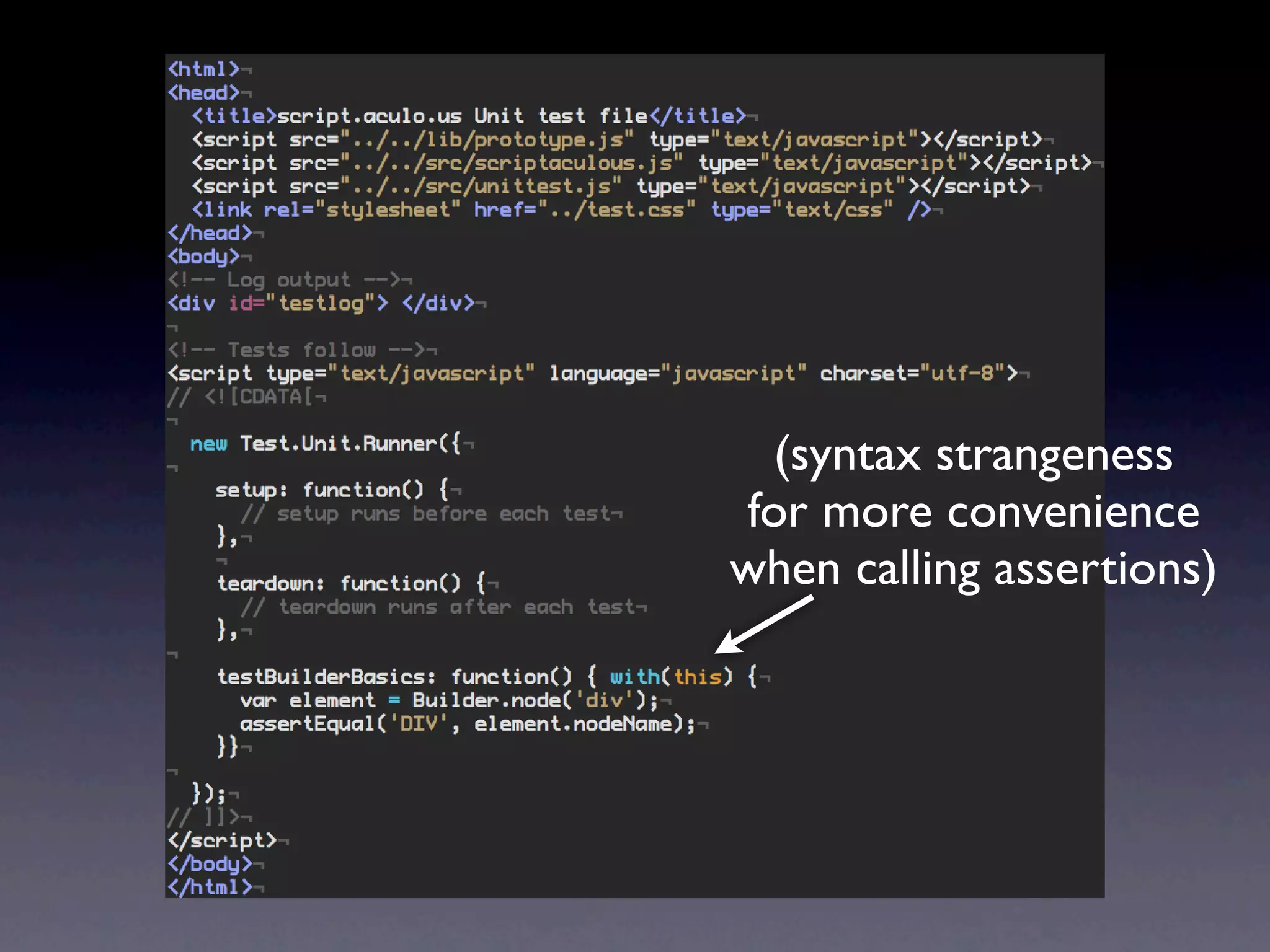Click the title 'script.aculo.us Unit test file'
1270x952 pixels.
pos(462,116)
